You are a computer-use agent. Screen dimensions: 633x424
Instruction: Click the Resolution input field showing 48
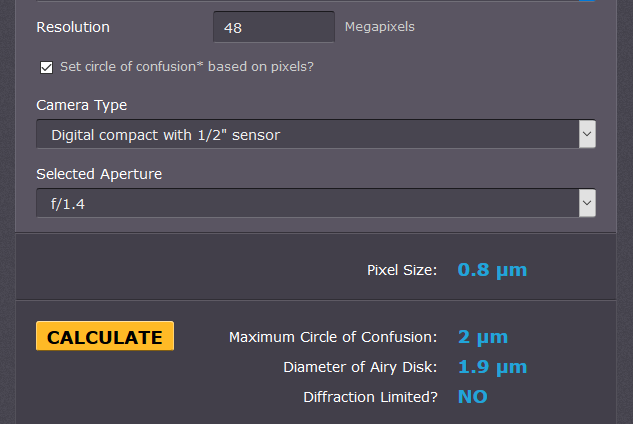pyautogui.click(x=274, y=27)
